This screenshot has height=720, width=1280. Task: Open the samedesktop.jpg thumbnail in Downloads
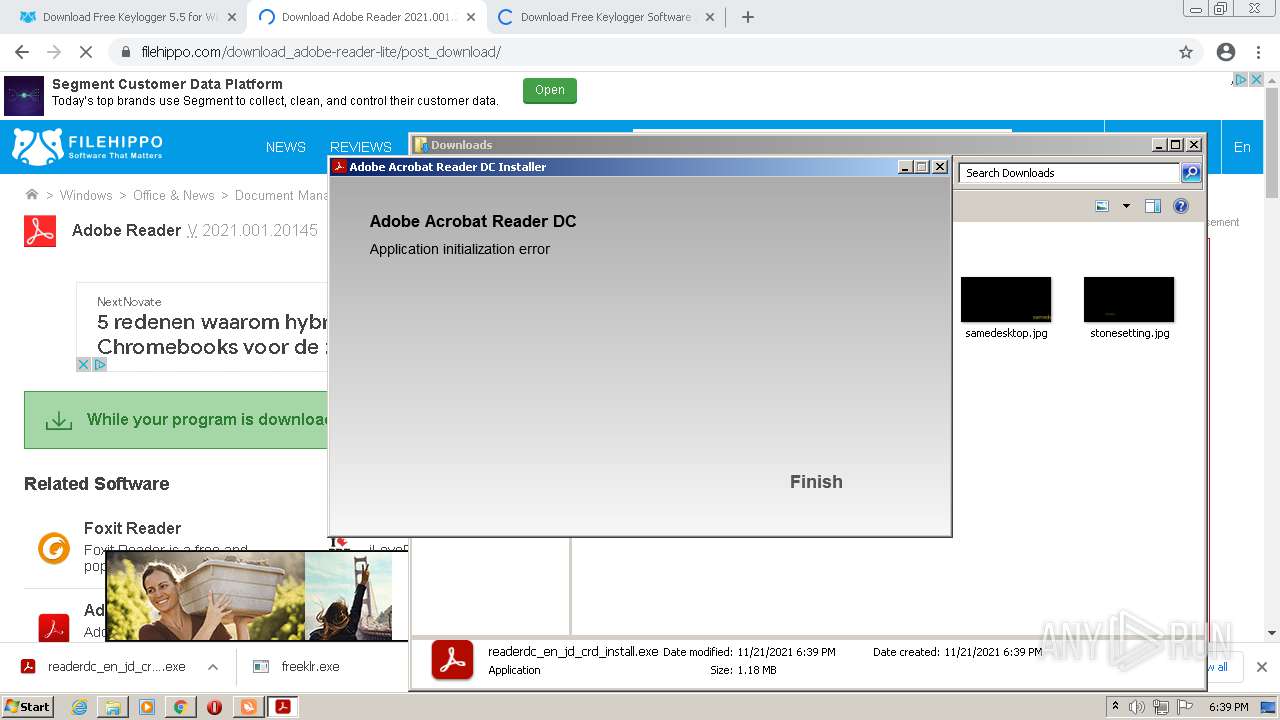click(1006, 300)
